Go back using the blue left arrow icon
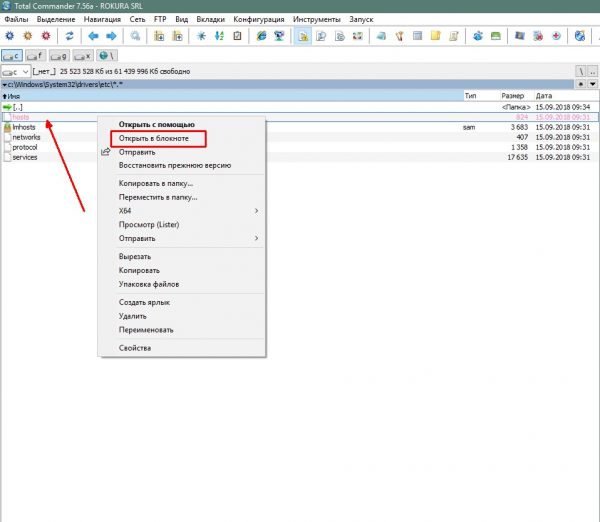 (94, 36)
